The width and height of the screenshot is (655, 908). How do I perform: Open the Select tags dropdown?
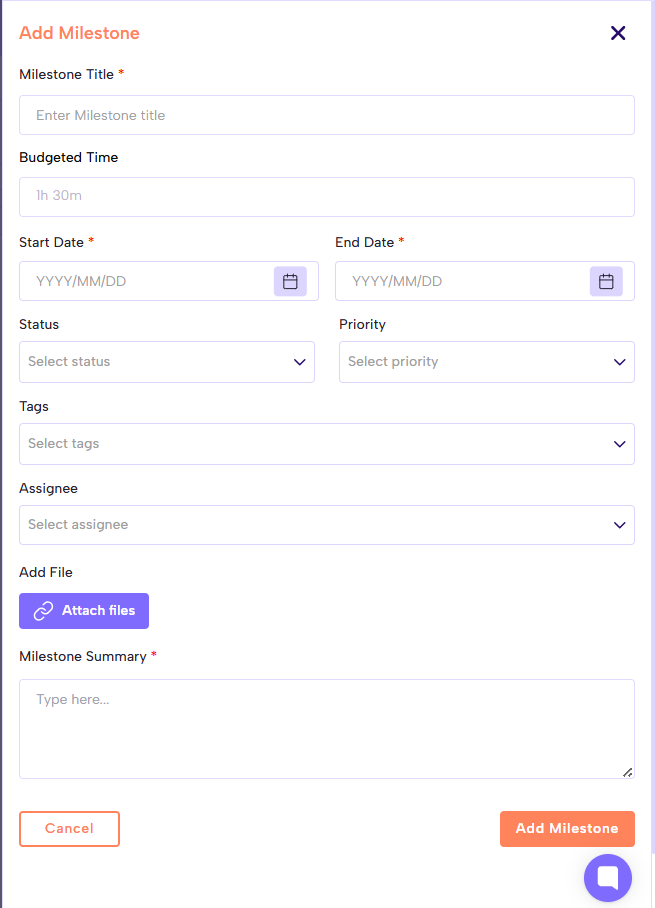(x=326, y=444)
